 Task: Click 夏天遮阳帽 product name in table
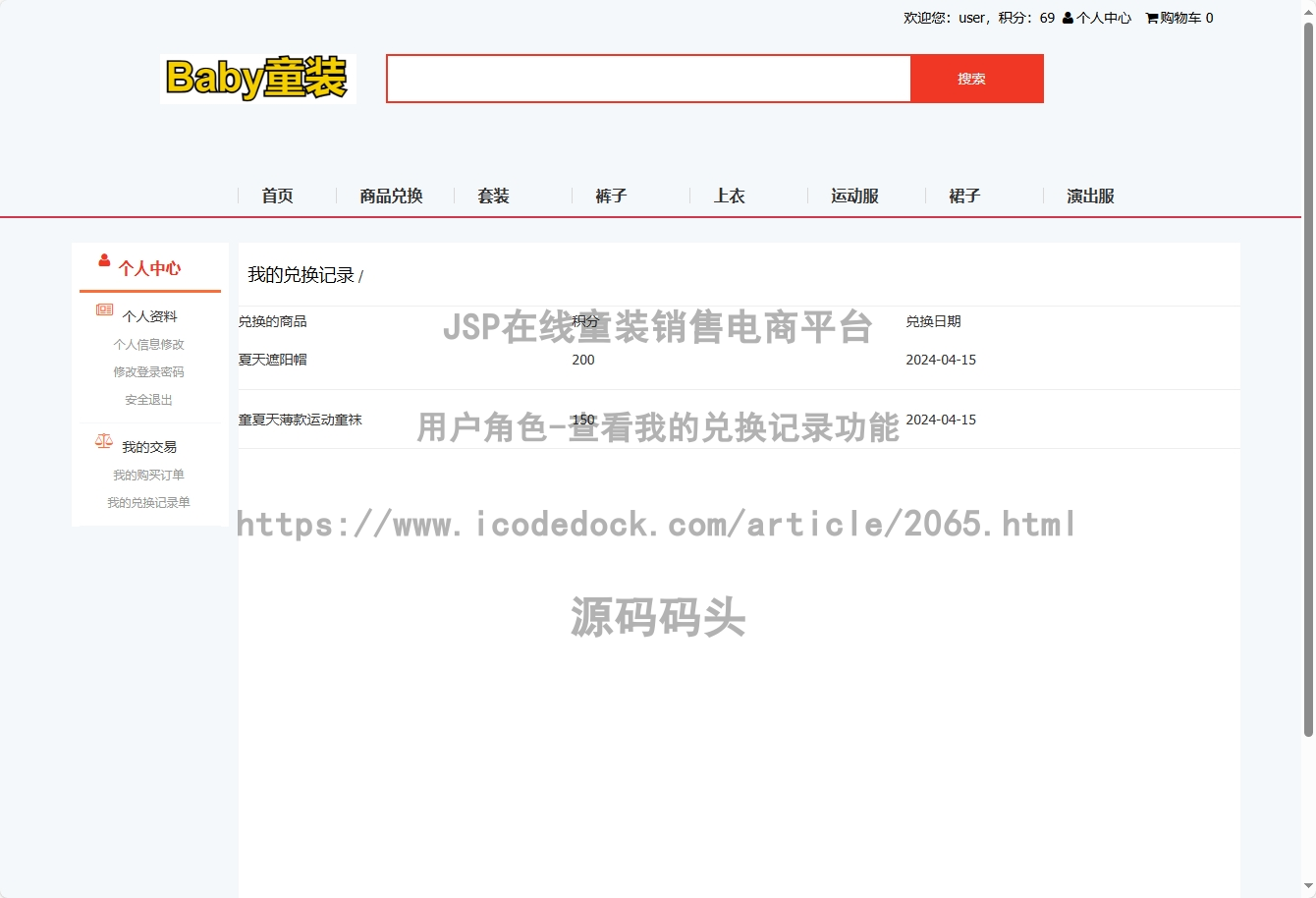273,360
